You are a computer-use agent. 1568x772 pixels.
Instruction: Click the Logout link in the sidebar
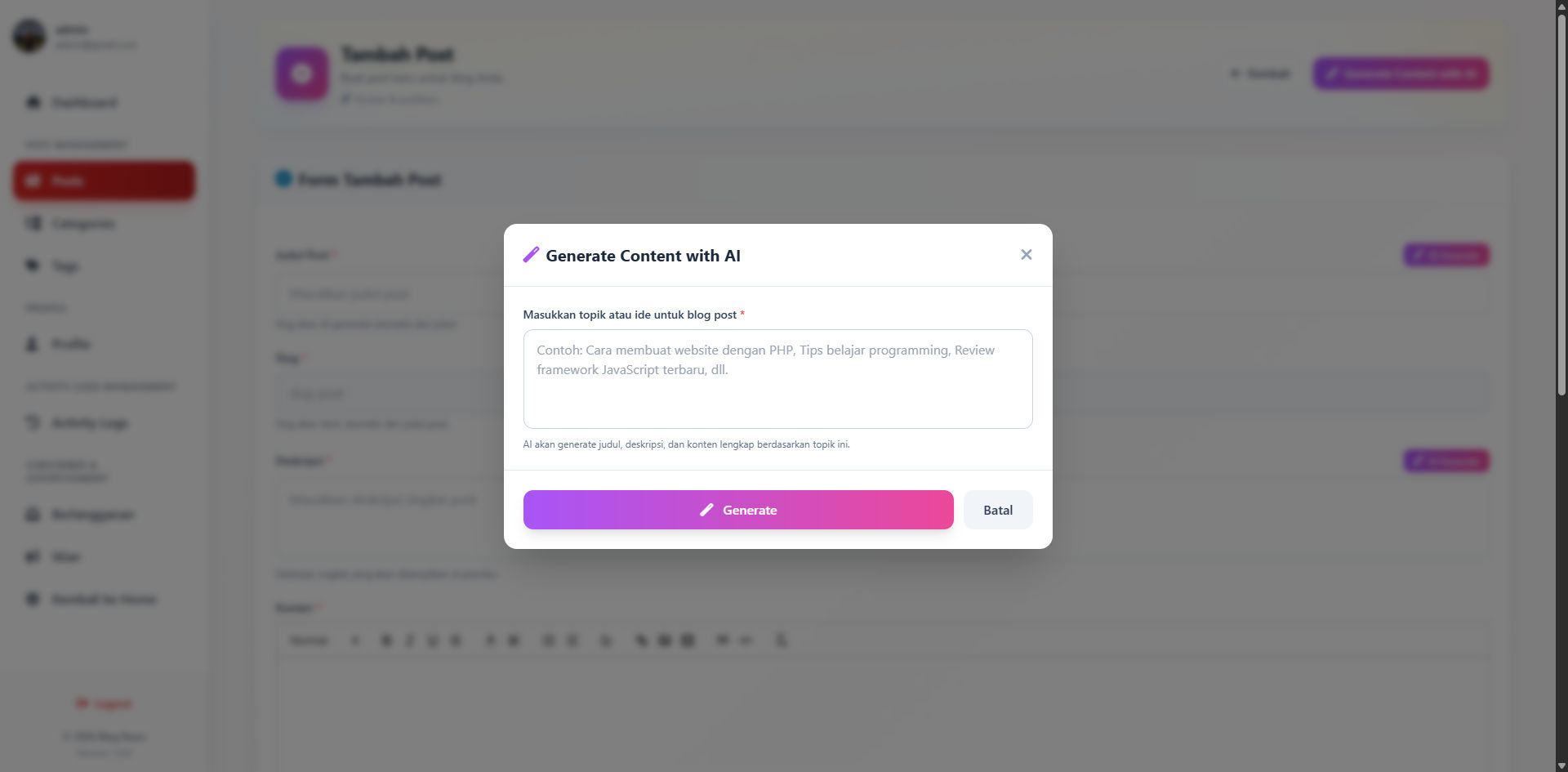104,703
